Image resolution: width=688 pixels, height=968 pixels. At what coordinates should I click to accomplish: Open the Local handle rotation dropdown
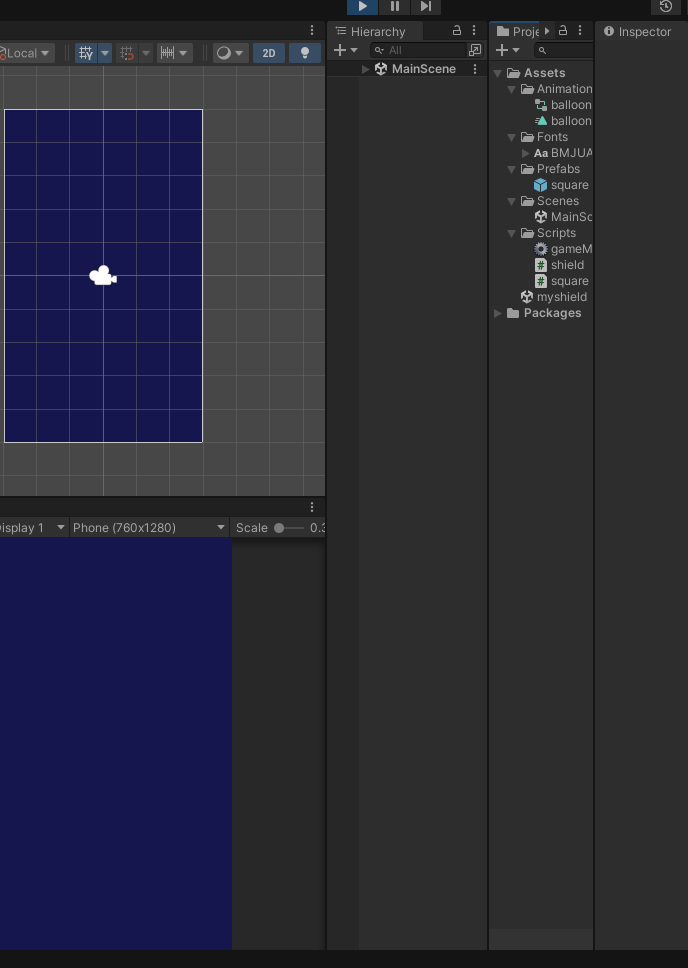point(26,53)
